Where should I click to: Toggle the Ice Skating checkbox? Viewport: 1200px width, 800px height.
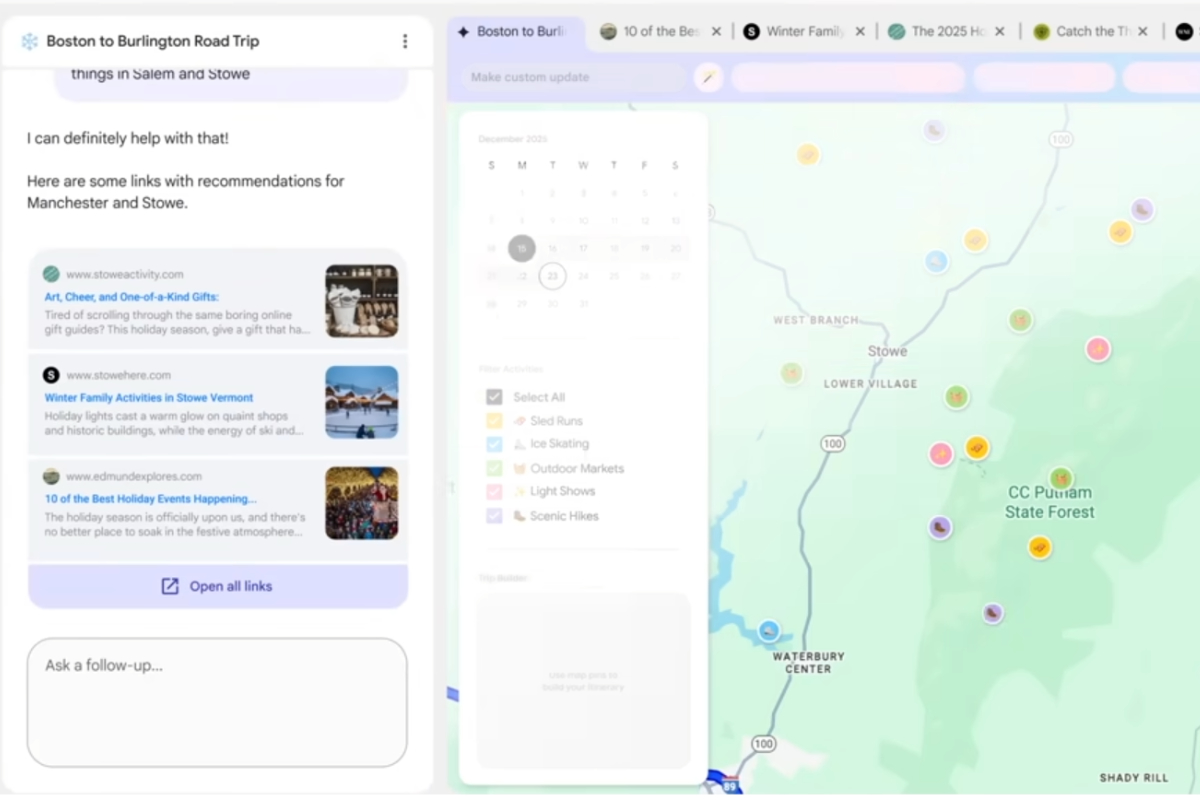pyautogui.click(x=493, y=444)
